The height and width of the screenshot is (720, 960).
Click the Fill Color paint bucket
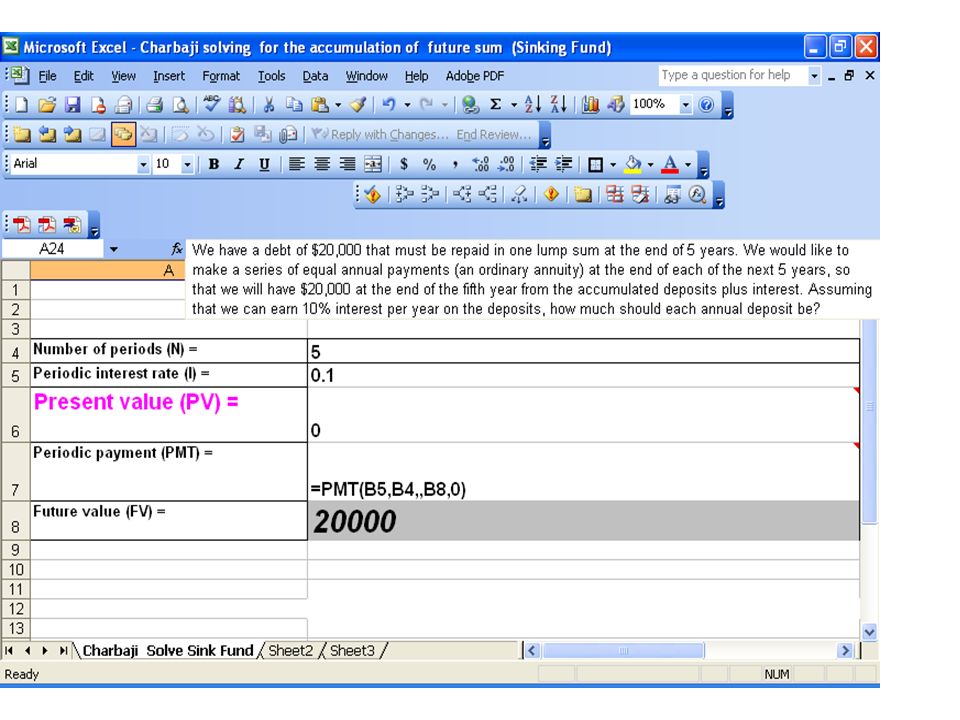click(633, 164)
